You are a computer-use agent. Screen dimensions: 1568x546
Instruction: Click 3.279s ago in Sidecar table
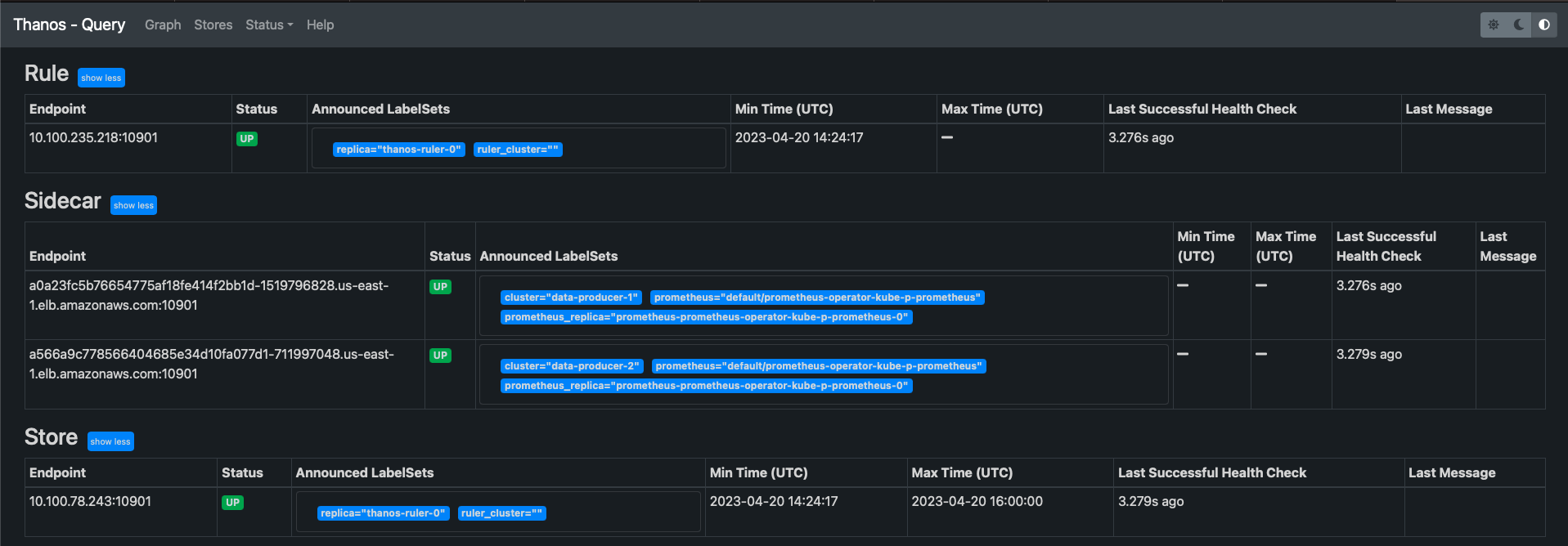[1368, 354]
